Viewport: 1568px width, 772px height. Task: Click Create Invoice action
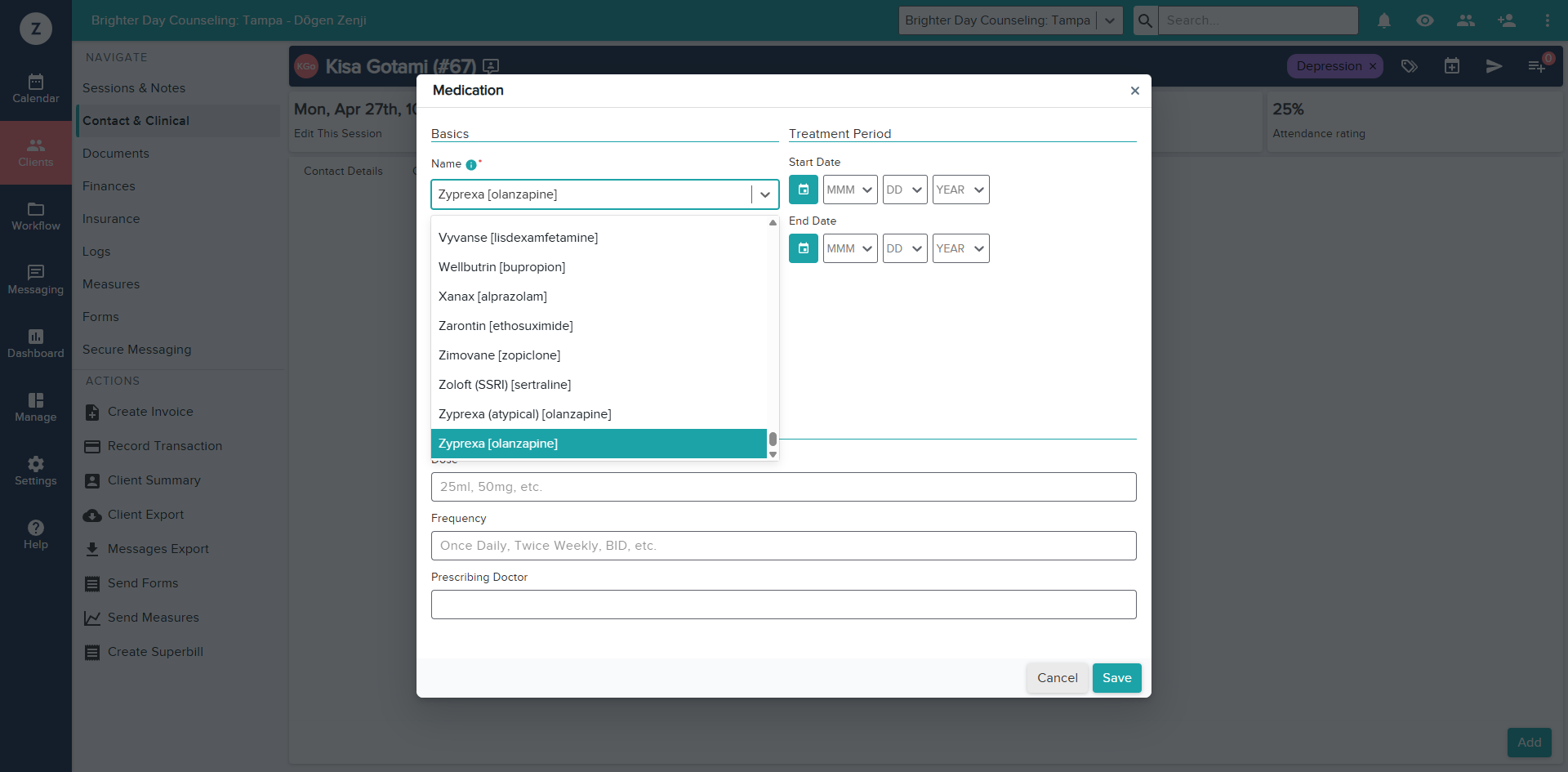tap(139, 412)
